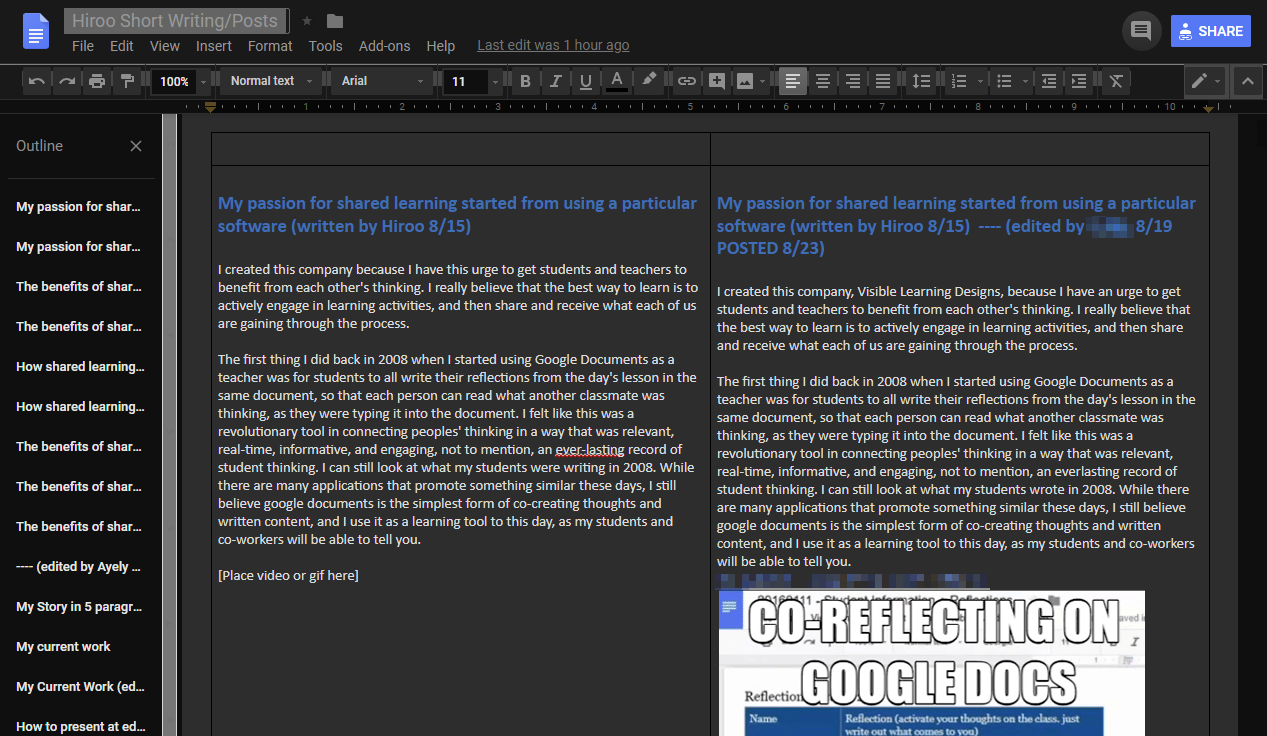This screenshot has width=1267, height=736.
Task: Clear text formatting
Action: 1116,81
